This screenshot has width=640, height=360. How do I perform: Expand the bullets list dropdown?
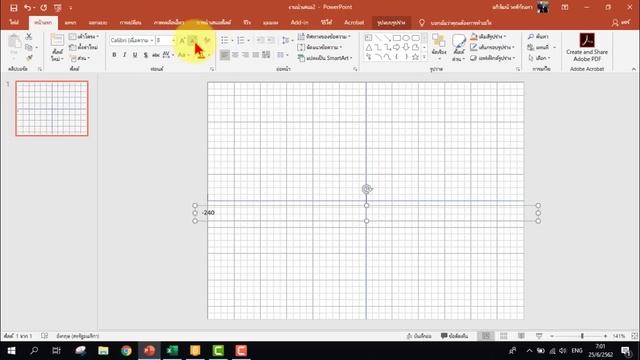click(x=232, y=40)
